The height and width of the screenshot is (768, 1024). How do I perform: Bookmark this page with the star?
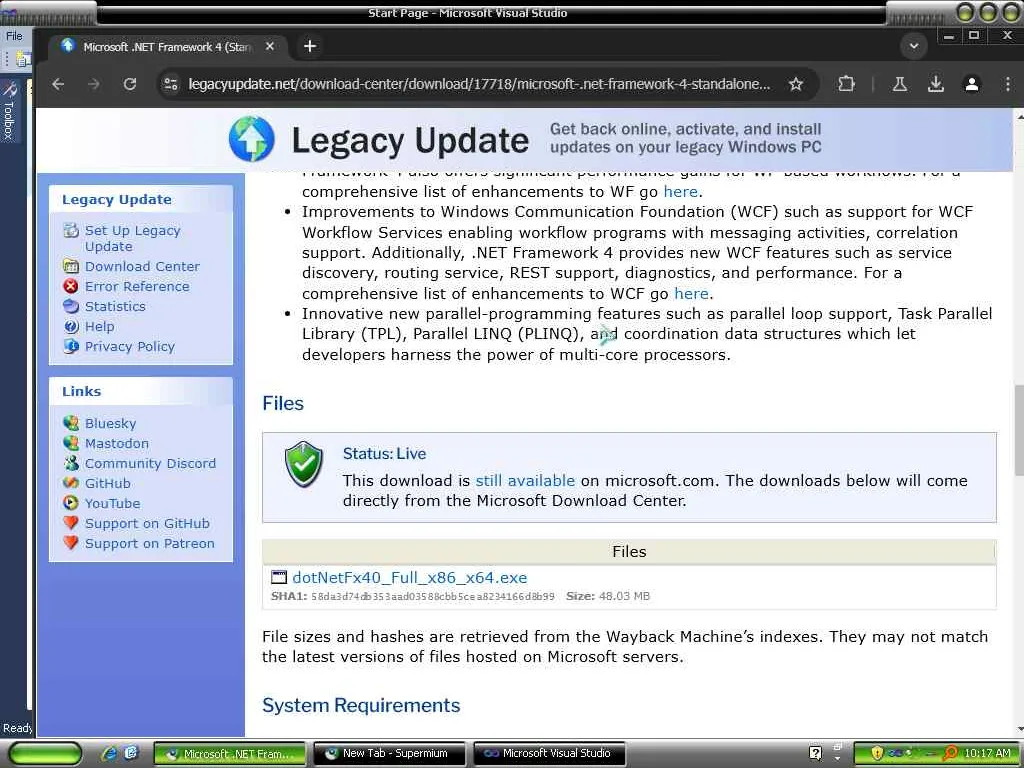795,84
